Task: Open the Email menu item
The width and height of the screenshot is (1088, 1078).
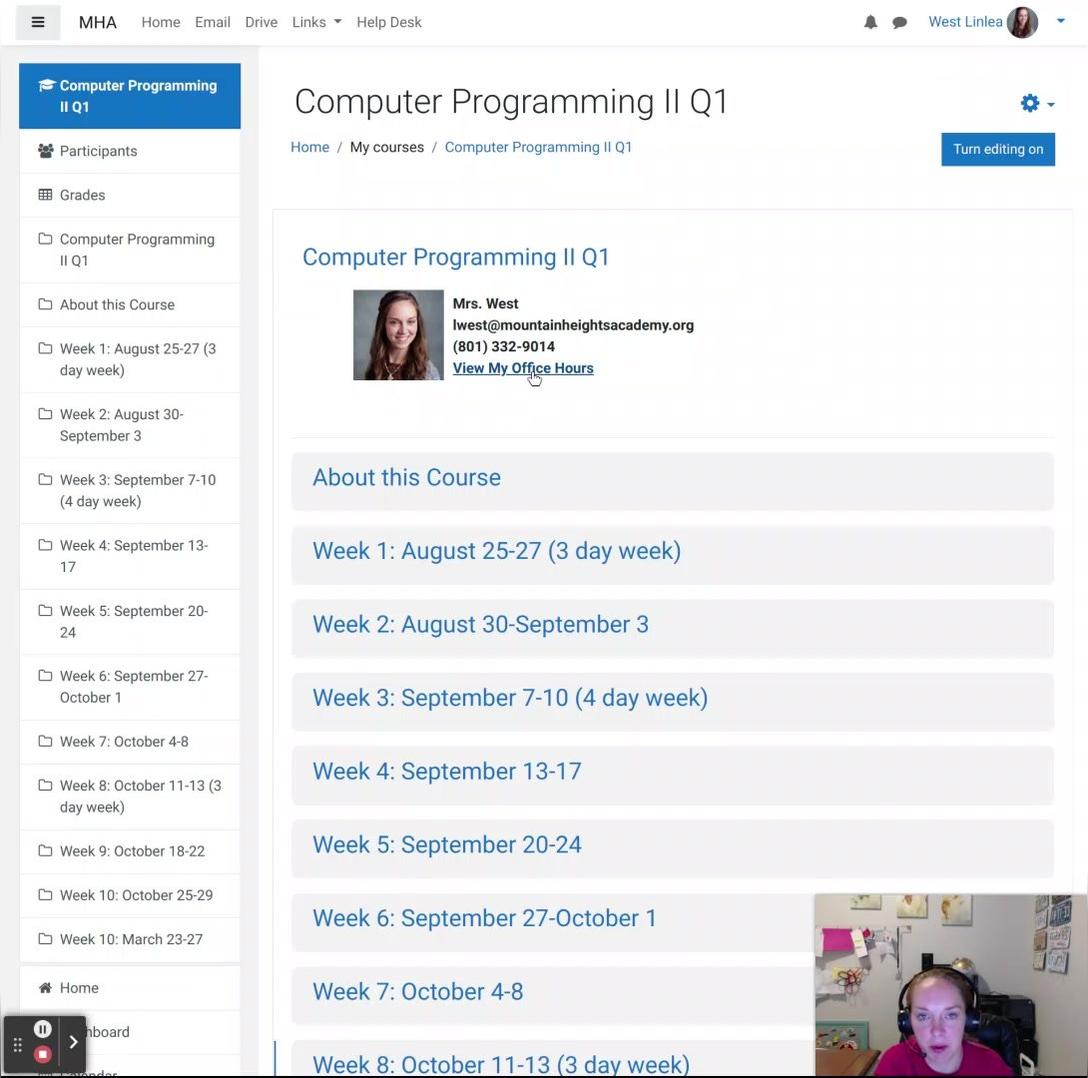Action: pos(212,22)
